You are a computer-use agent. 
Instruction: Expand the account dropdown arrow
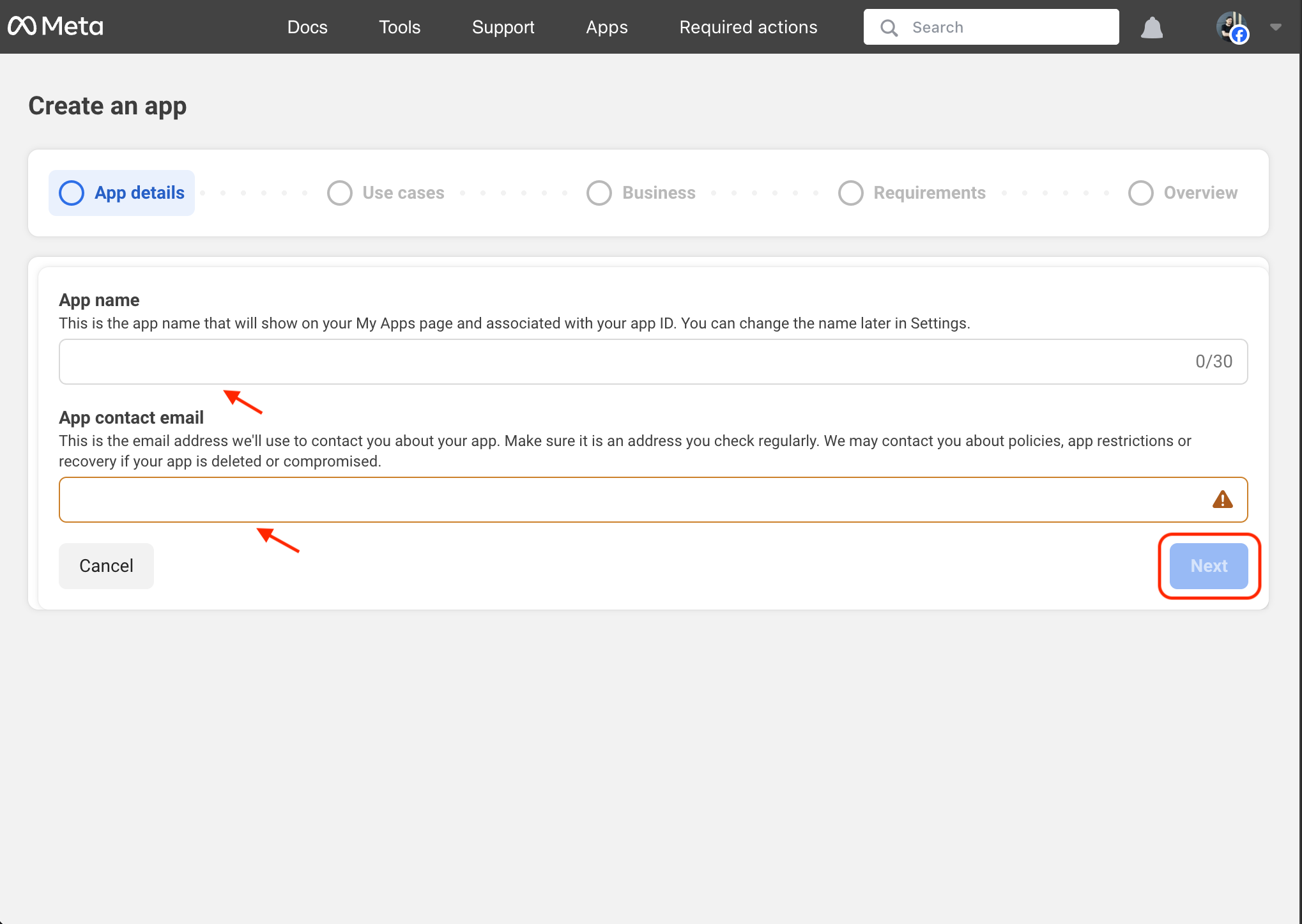coord(1276,27)
